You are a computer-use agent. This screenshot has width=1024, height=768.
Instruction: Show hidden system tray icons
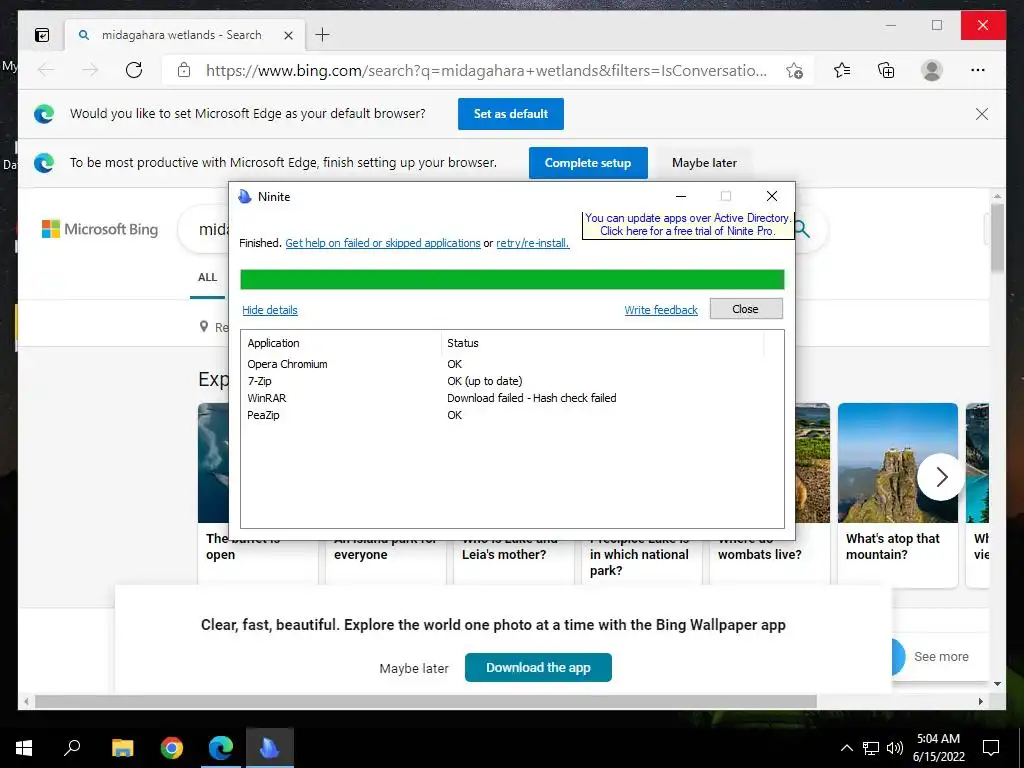click(x=846, y=748)
